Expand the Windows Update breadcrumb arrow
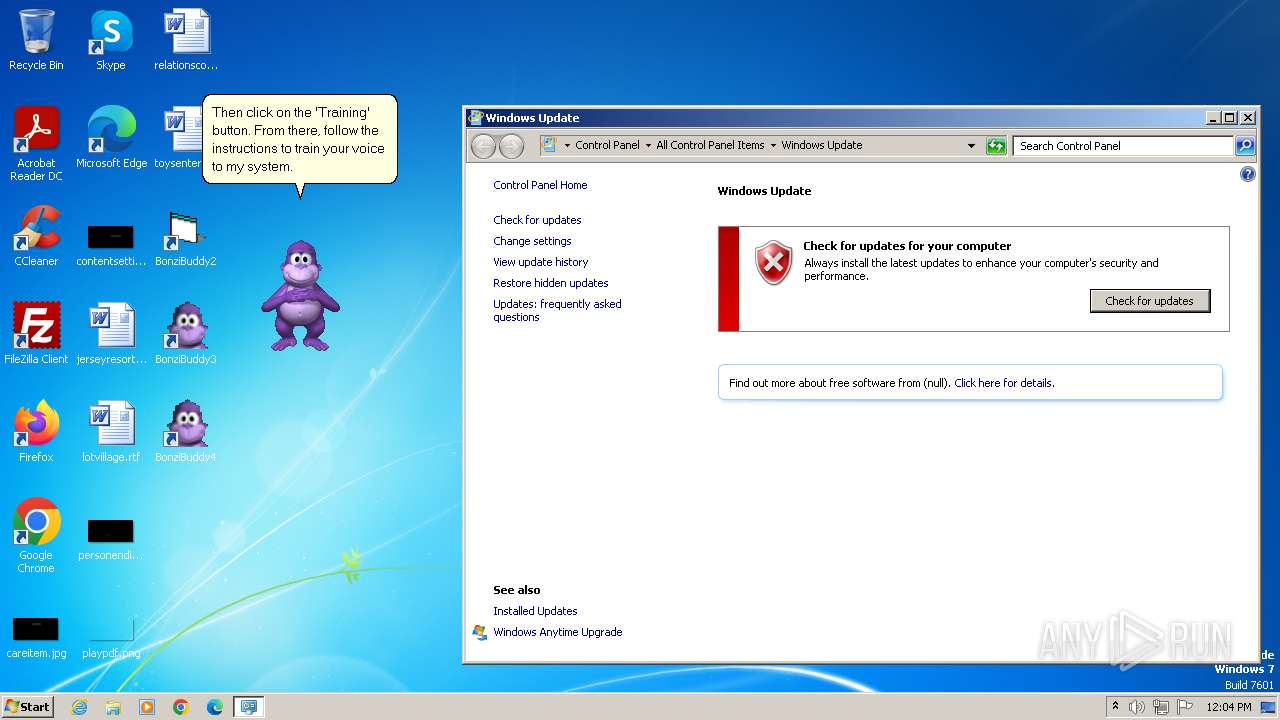This screenshot has height=720, width=1280. tap(773, 146)
